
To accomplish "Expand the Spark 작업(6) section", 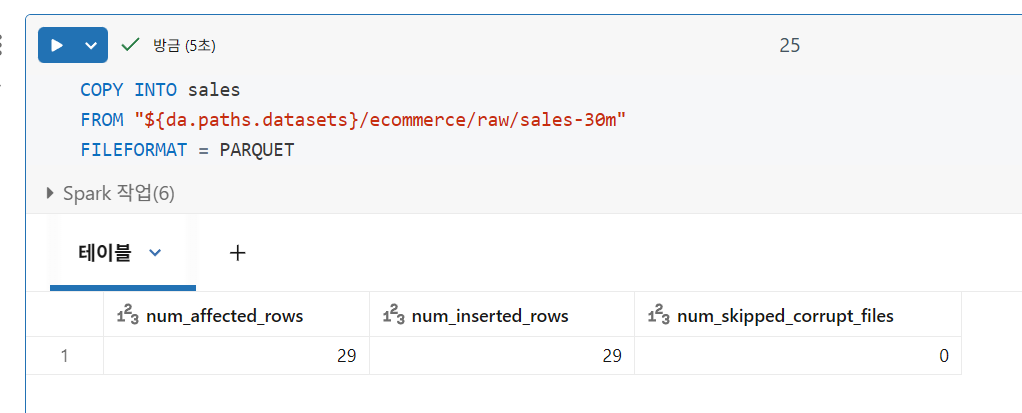I will 51,193.
